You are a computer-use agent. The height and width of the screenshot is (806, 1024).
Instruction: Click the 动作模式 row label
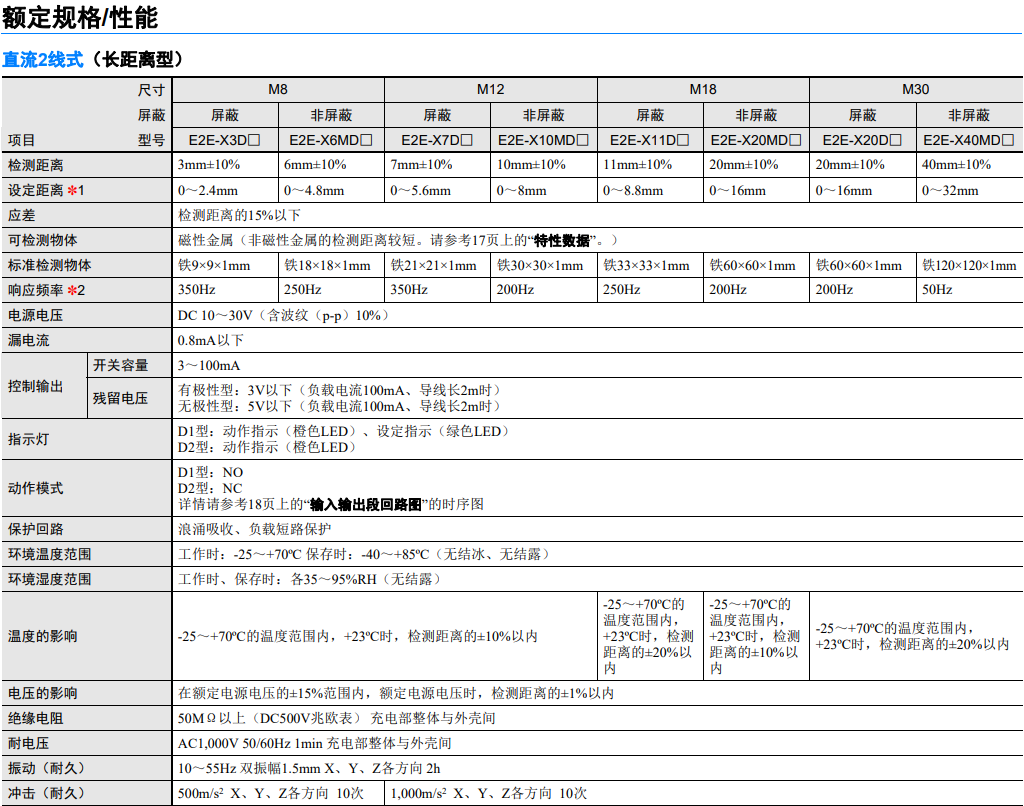pos(35,489)
